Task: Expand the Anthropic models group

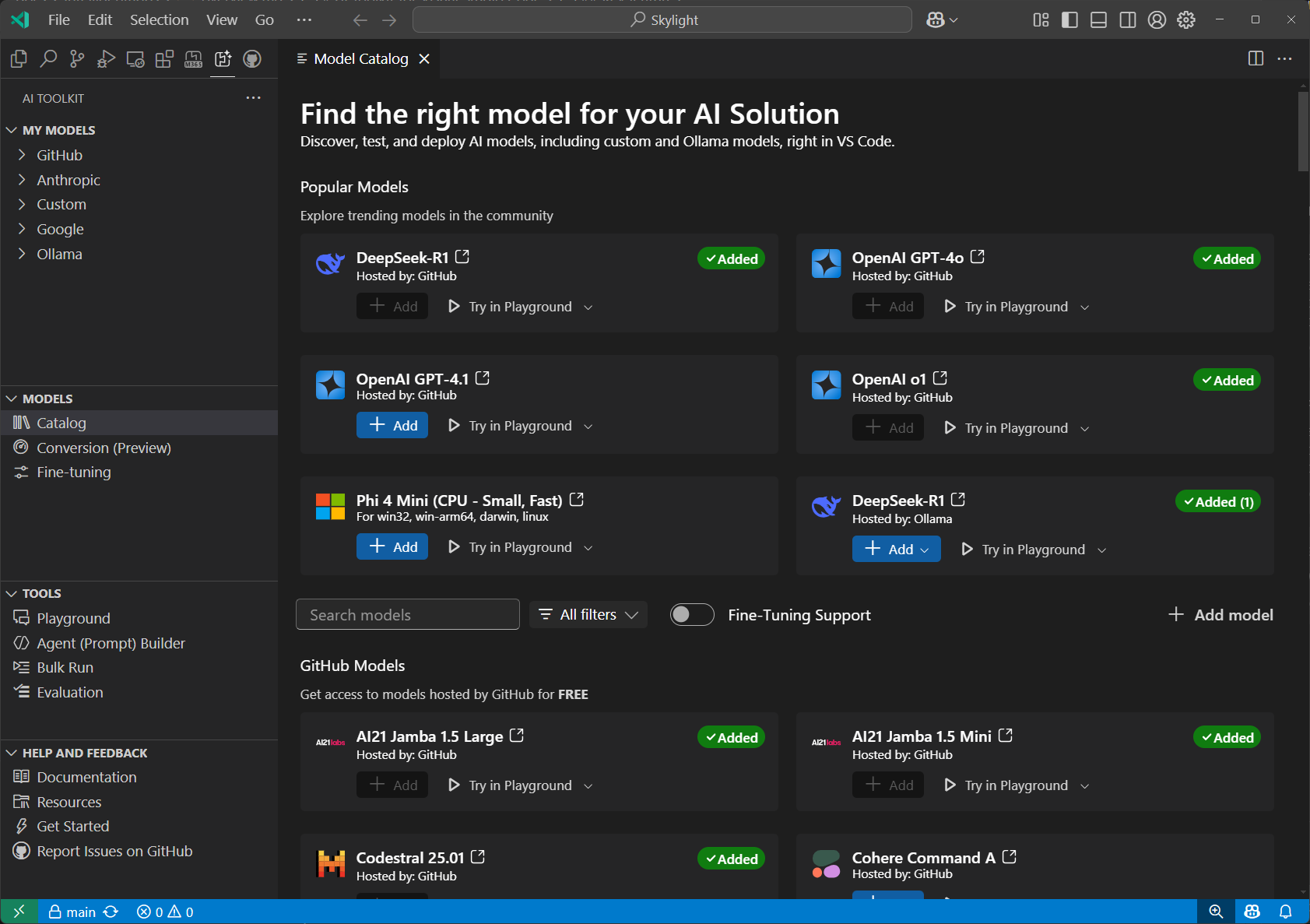Action: click(x=68, y=179)
